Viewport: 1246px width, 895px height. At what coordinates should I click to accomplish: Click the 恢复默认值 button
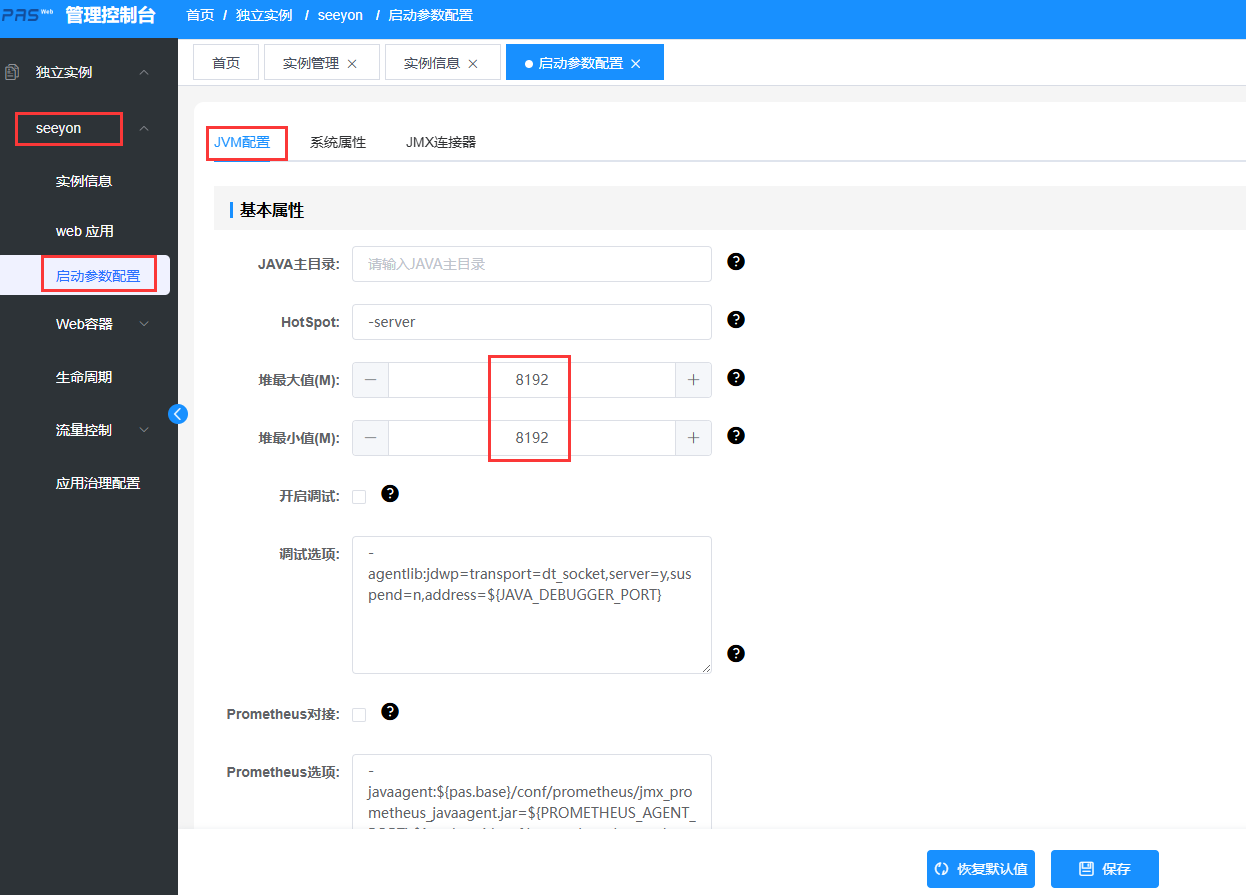[981, 869]
